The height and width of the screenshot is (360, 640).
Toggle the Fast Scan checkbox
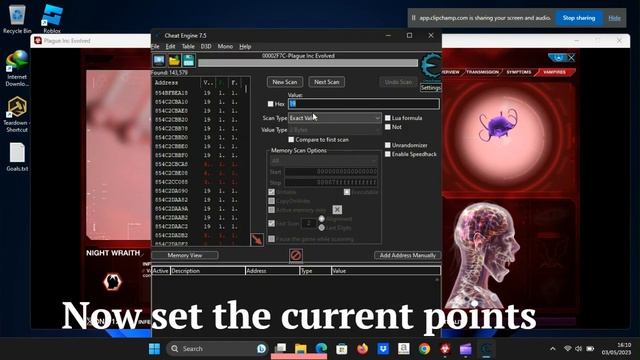(x=271, y=224)
